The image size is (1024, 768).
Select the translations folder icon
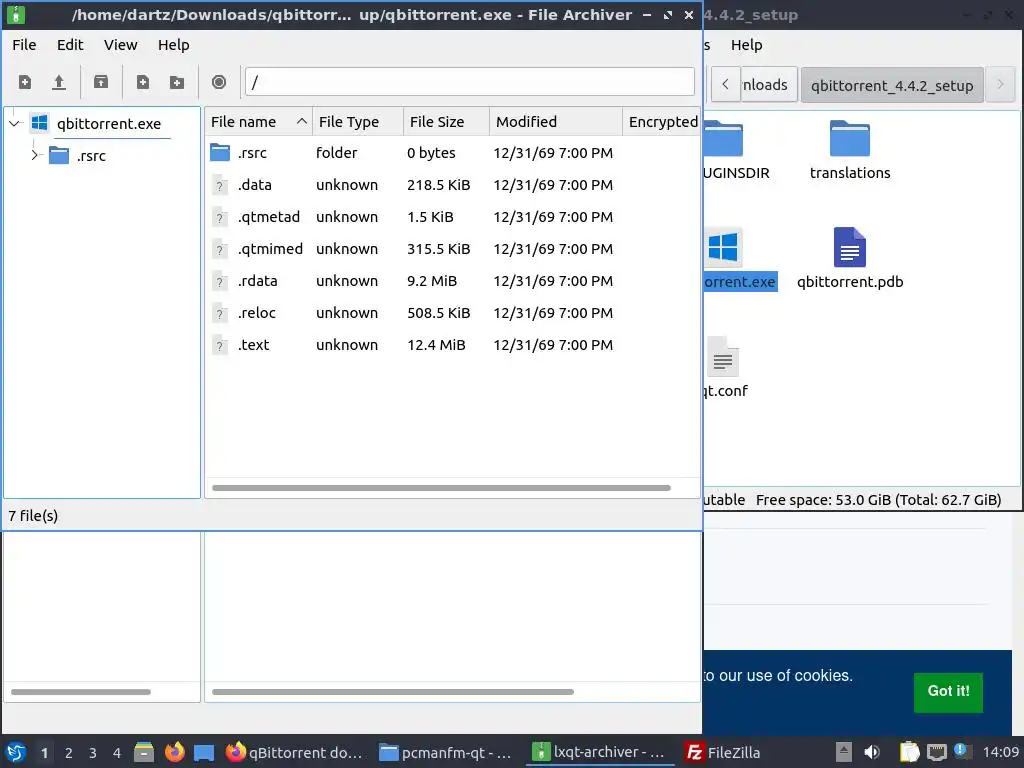coord(850,138)
